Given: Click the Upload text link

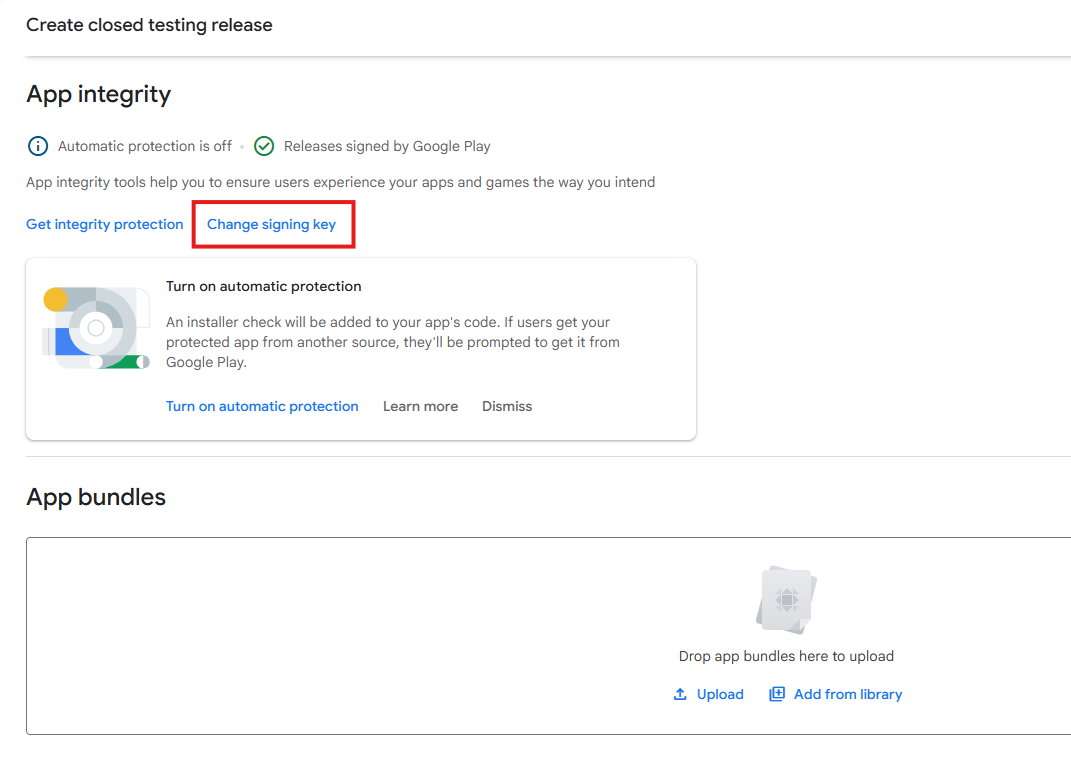Looking at the screenshot, I should click(x=720, y=694).
